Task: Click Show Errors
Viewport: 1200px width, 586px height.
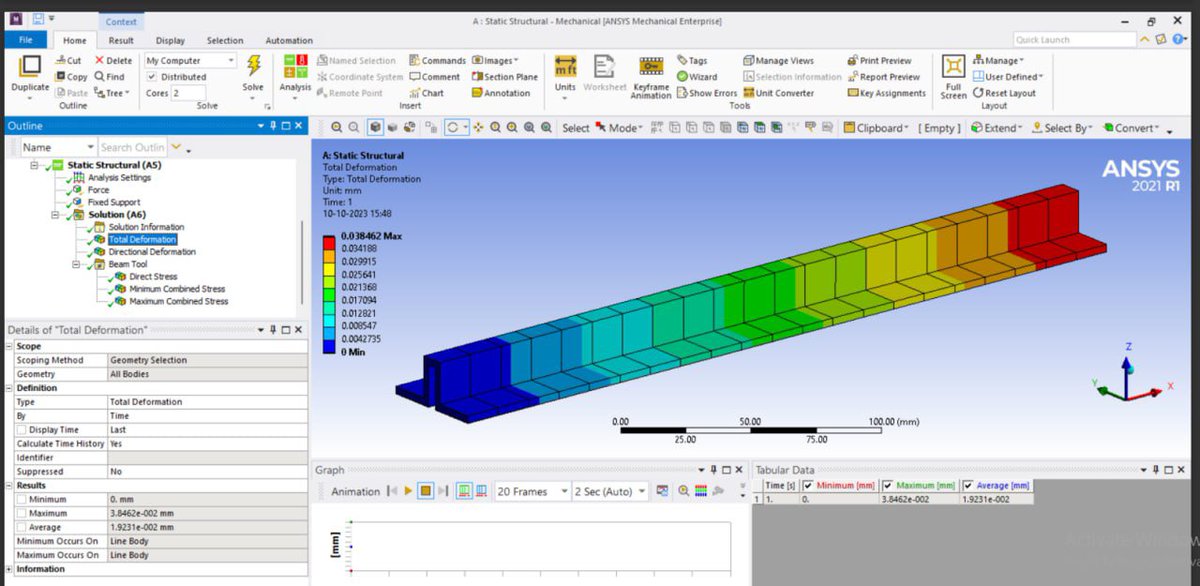Action: point(707,93)
